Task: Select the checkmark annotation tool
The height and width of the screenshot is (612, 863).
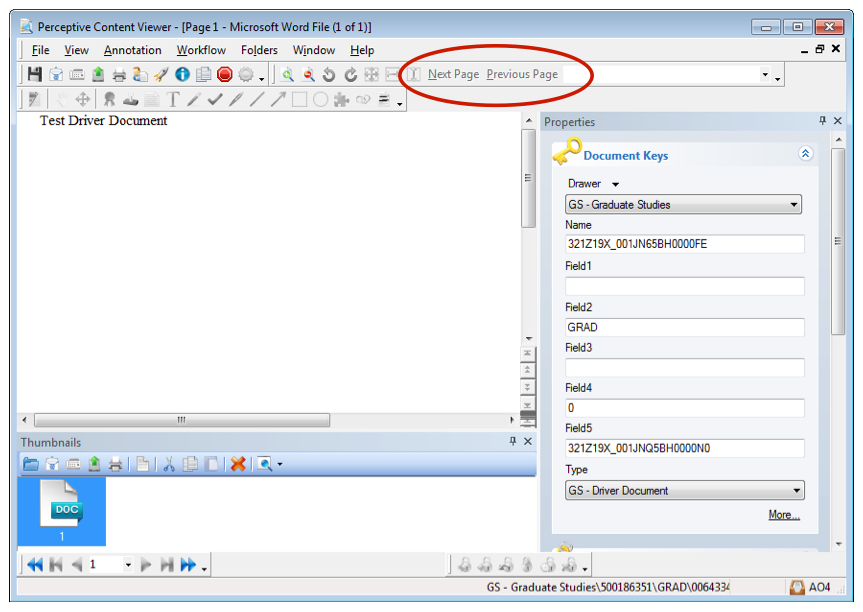Action: [x=215, y=100]
